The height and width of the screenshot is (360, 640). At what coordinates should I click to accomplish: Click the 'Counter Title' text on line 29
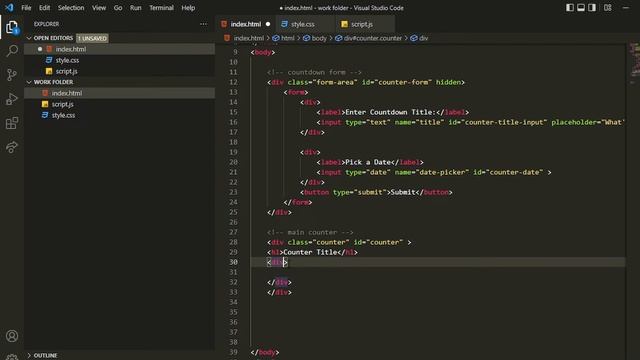click(x=310, y=252)
